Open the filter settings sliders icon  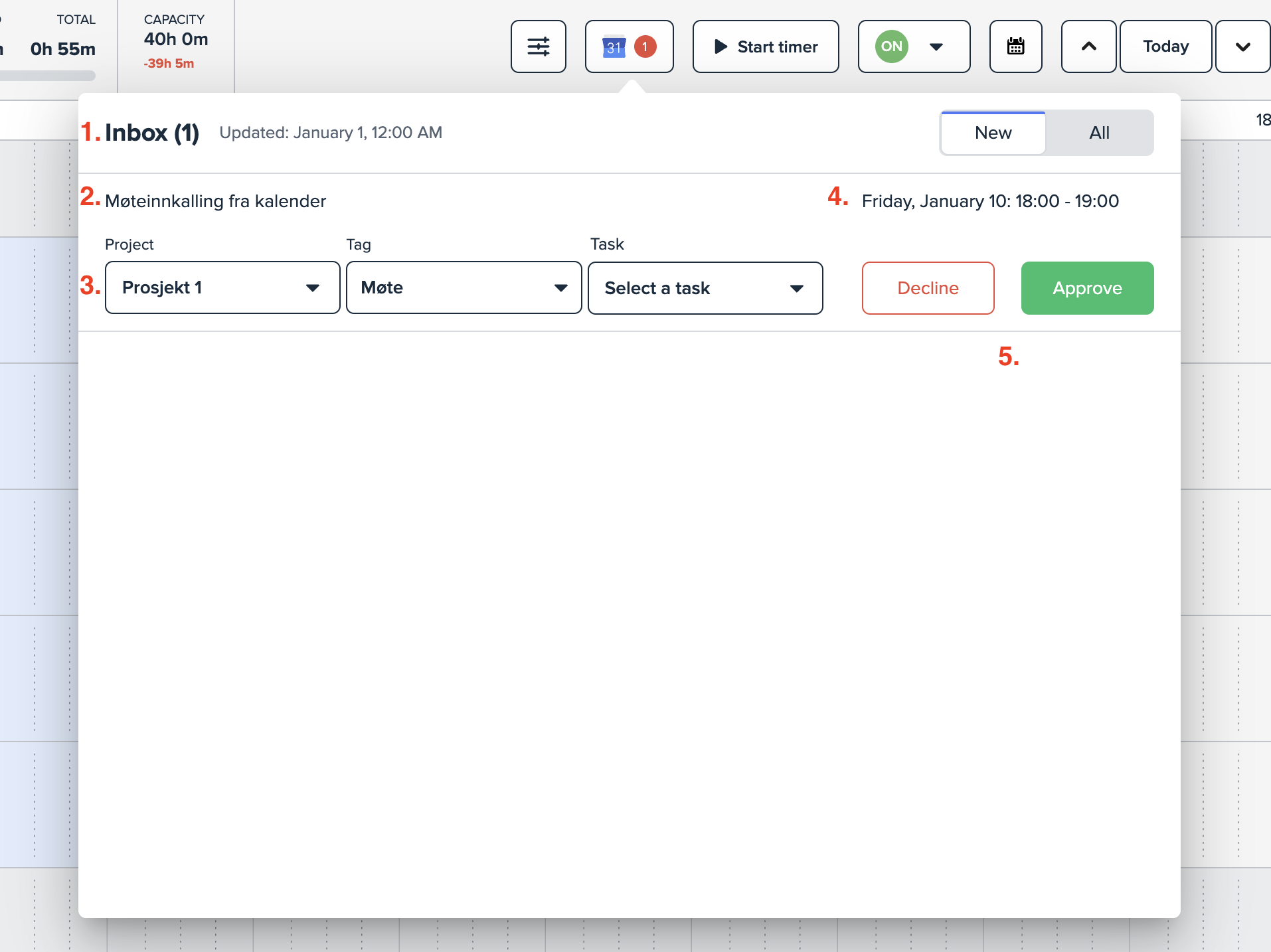(x=538, y=46)
